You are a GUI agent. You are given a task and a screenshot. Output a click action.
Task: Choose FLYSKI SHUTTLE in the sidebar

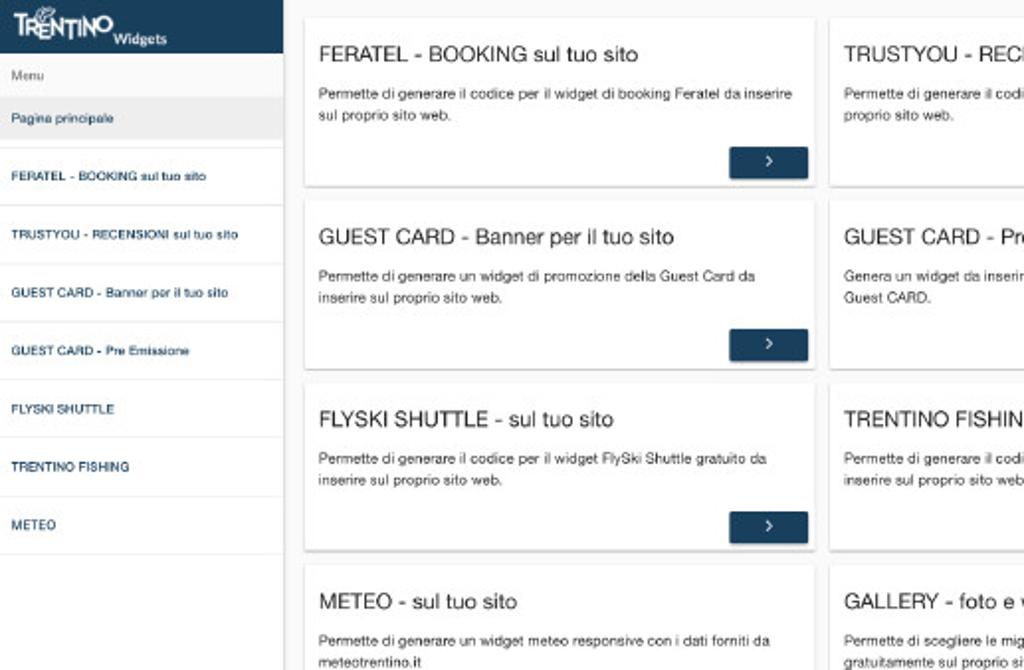pos(141,409)
